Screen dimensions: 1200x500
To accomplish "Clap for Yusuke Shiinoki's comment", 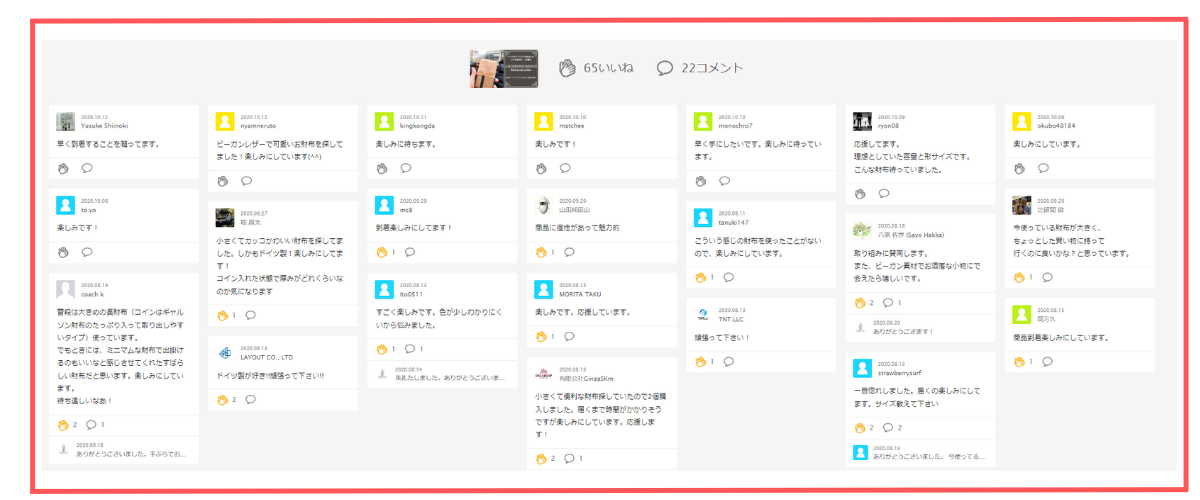I will (63, 168).
